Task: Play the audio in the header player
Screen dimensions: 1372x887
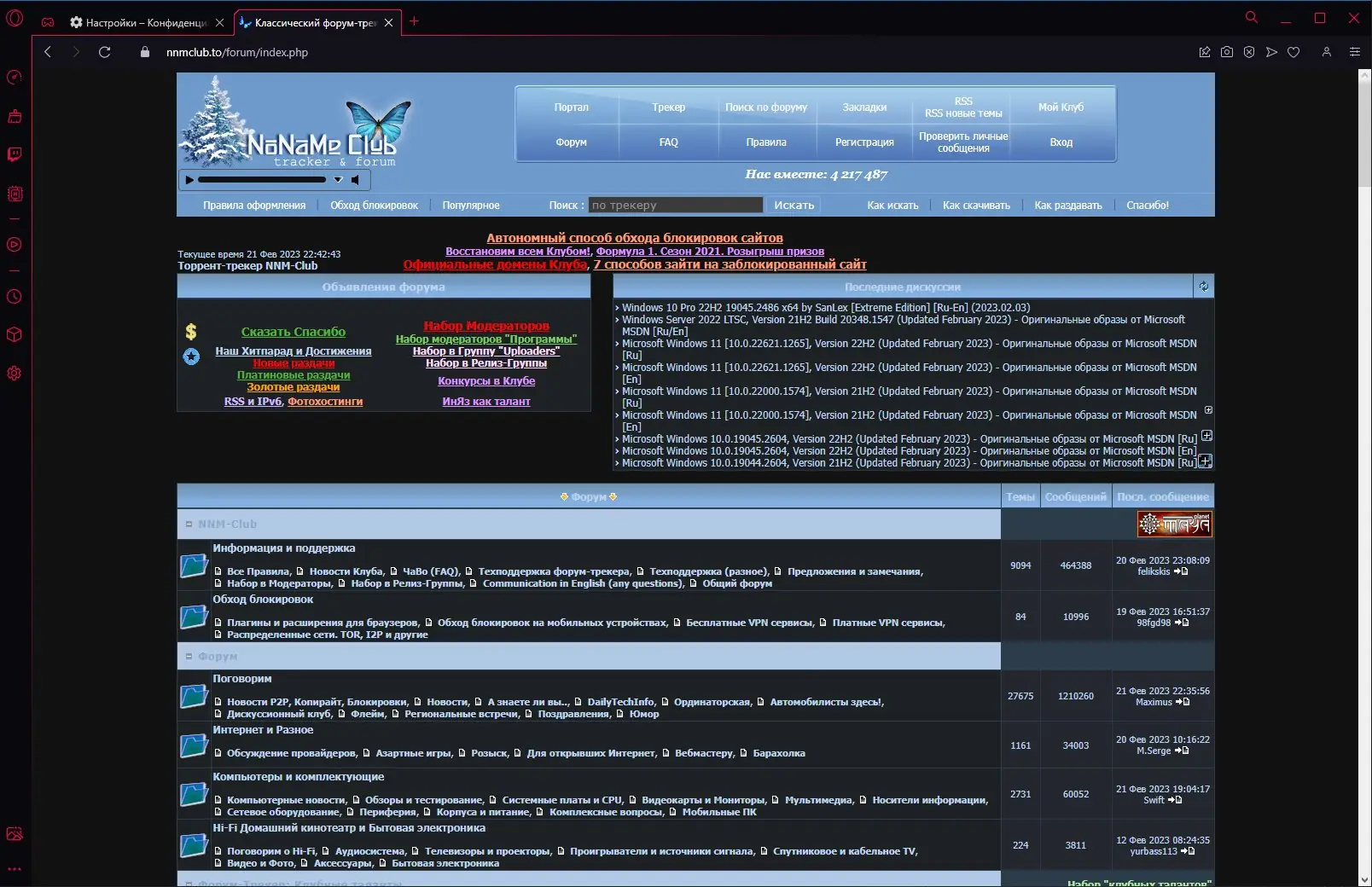Action: click(189, 180)
